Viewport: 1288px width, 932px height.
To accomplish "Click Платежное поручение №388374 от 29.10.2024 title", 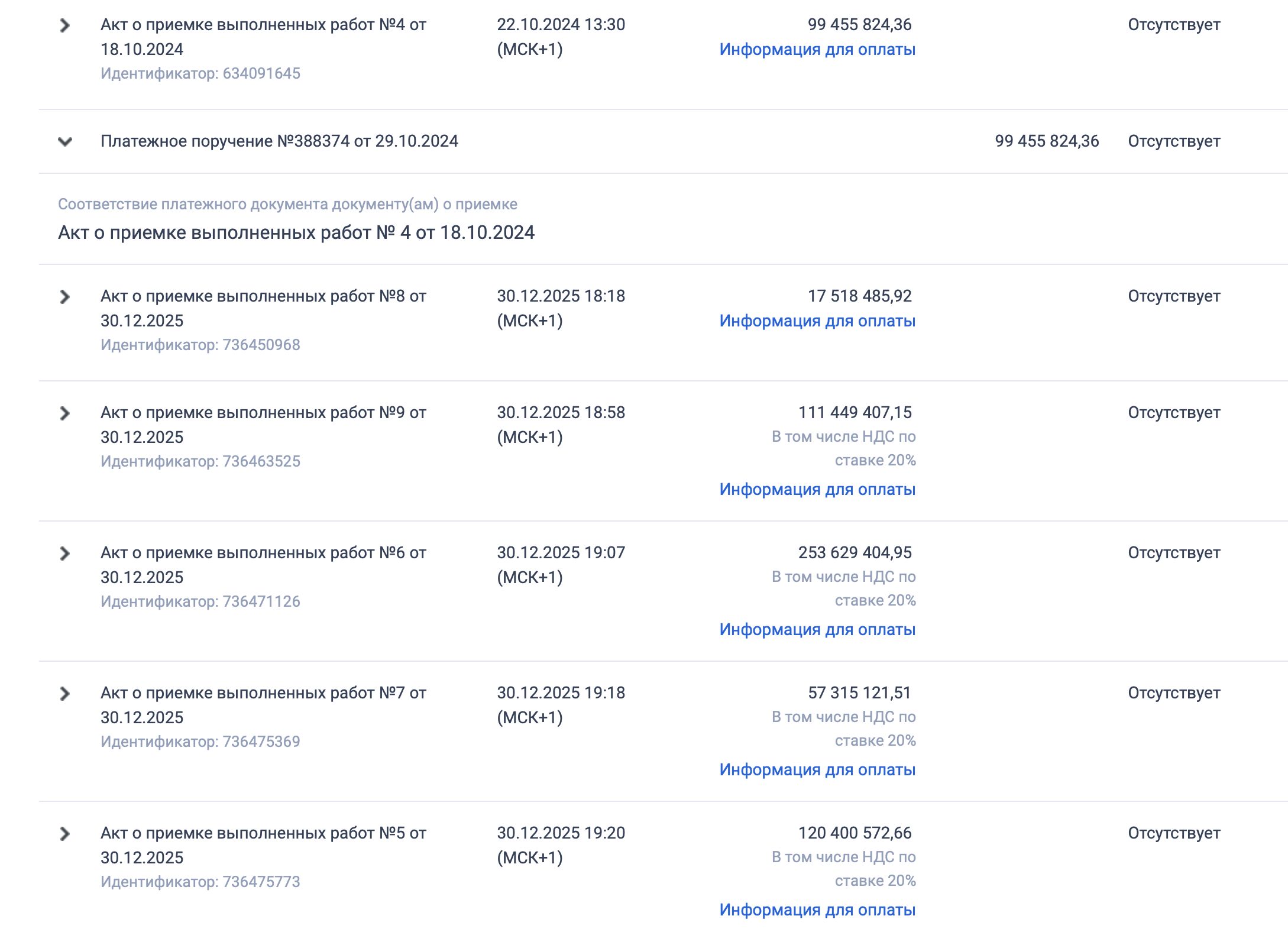I will point(279,141).
